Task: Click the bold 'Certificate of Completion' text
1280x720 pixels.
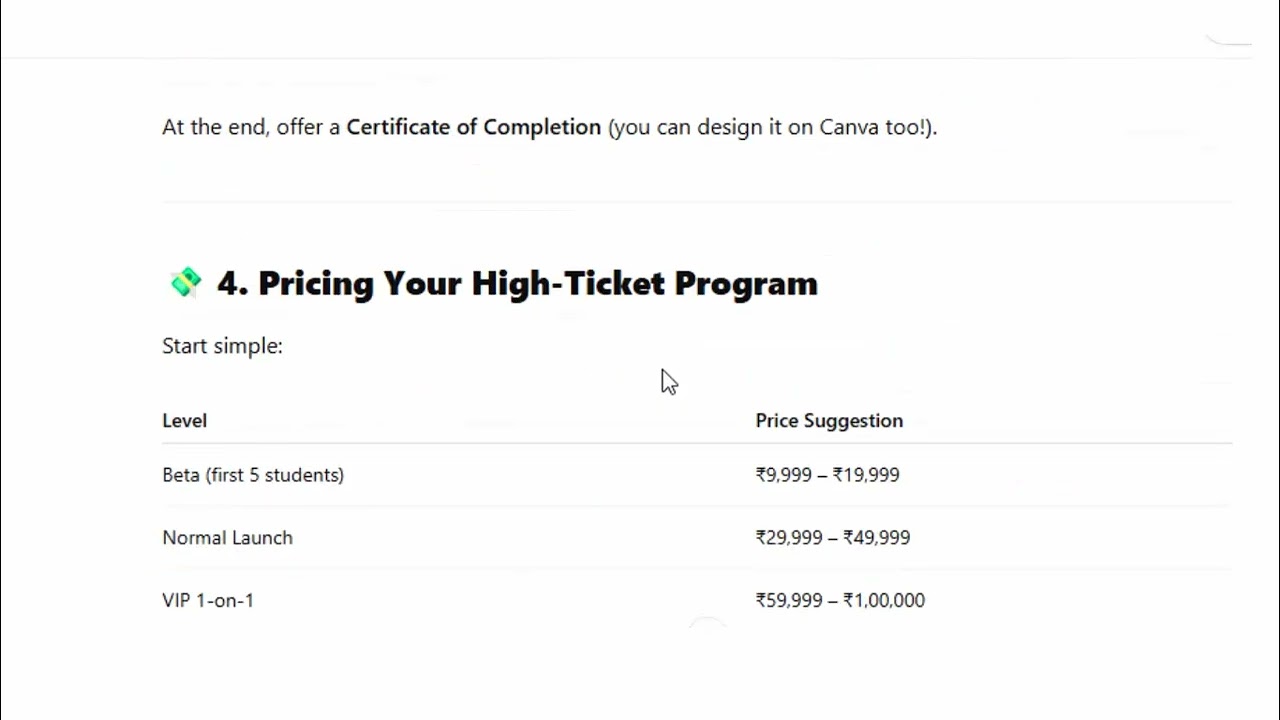Action: 474,127
